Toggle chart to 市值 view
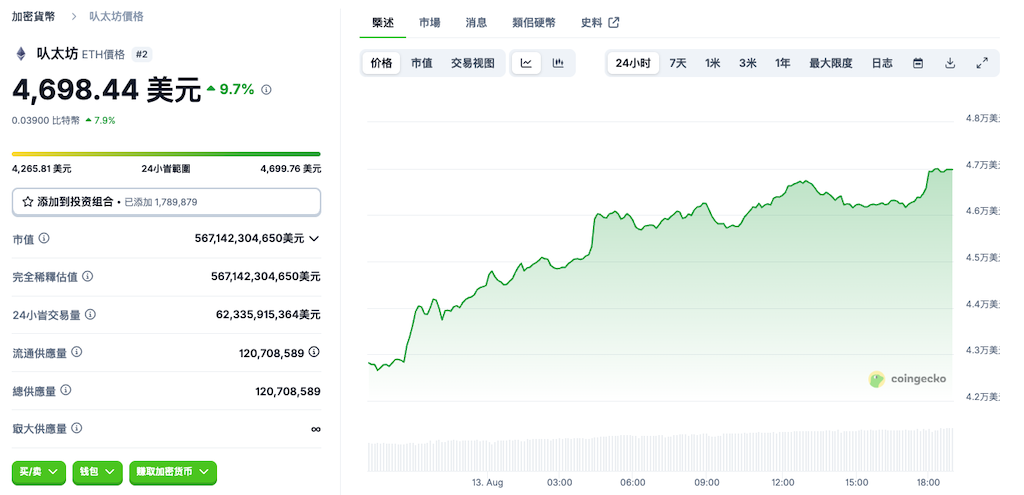Image resolution: width=1024 pixels, height=495 pixels. point(422,63)
